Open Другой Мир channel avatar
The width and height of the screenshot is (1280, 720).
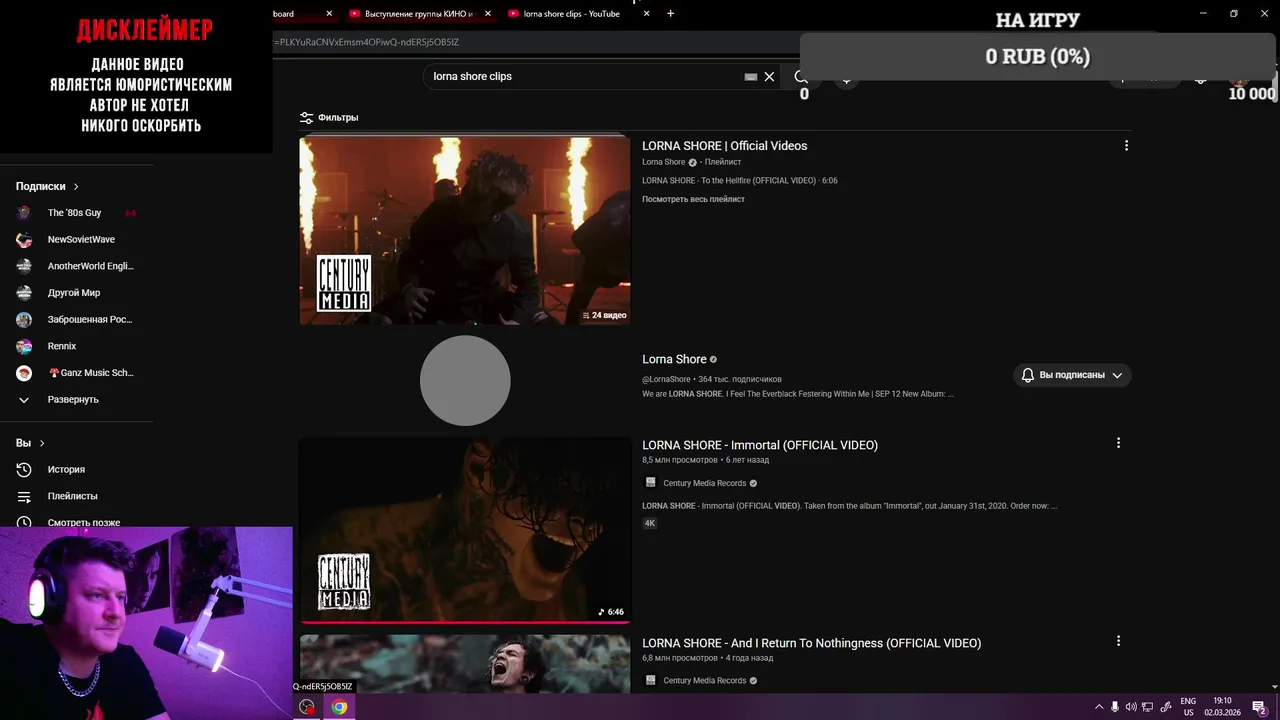24,293
